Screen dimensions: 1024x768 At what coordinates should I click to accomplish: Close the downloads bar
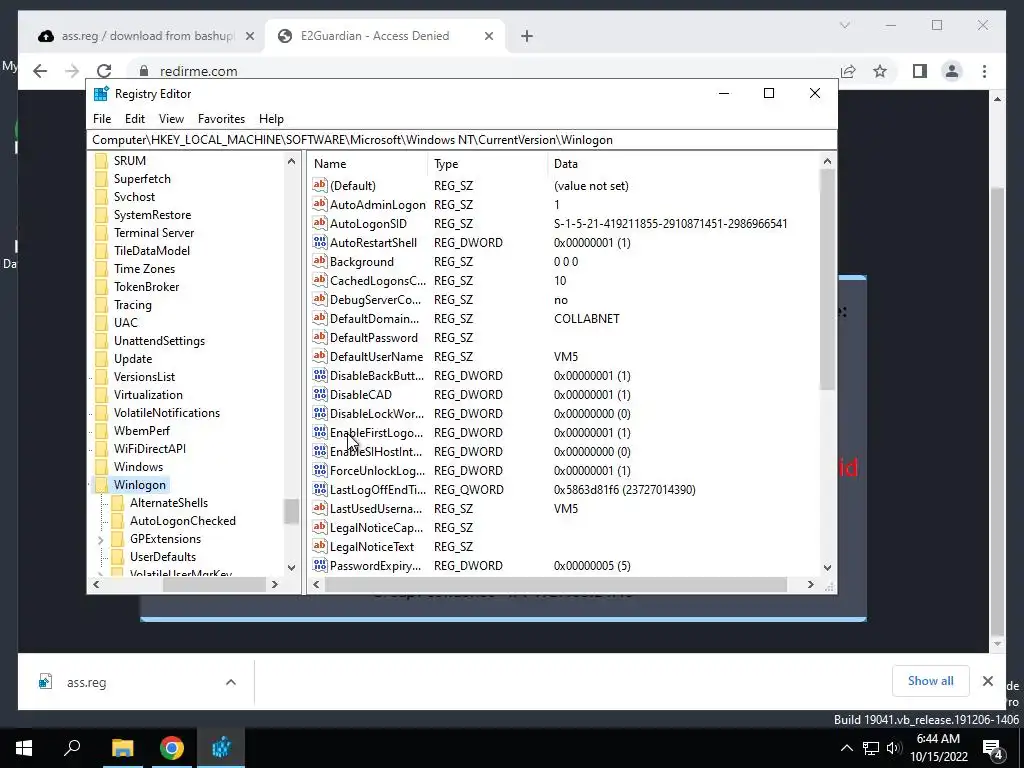pyautogui.click(x=987, y=681)
